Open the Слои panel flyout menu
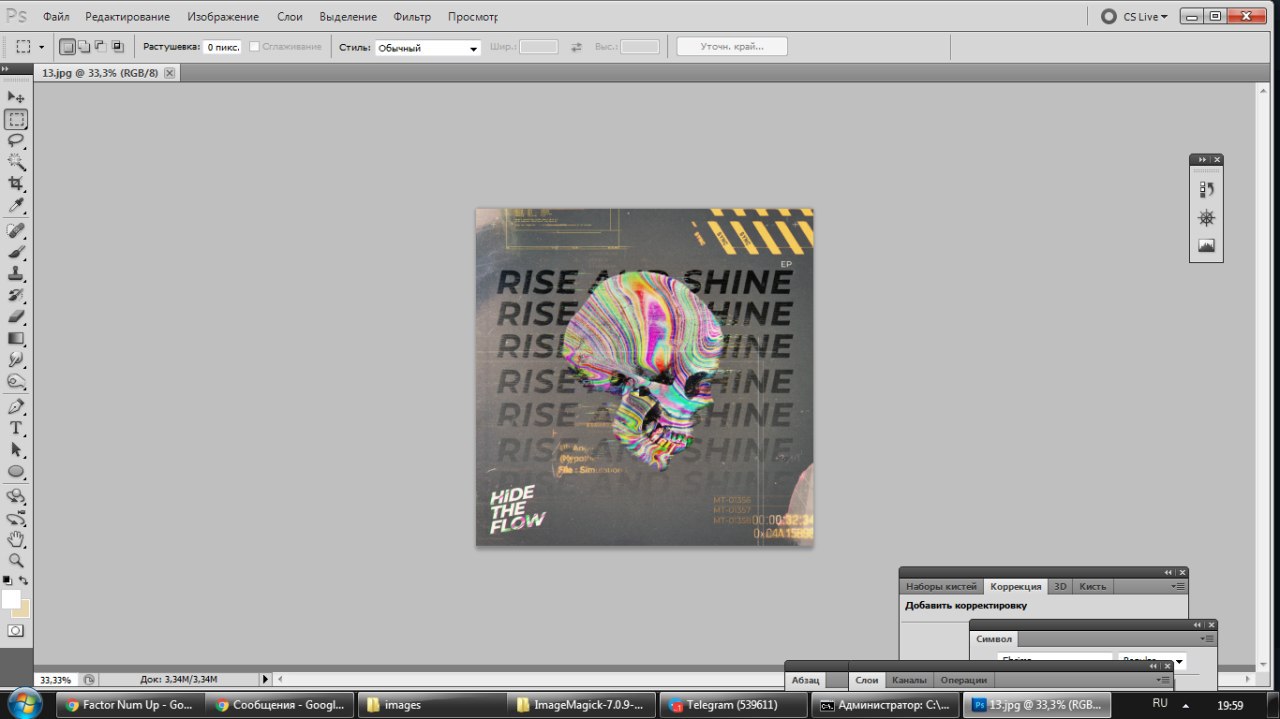The image size is (1280, 719). click(x=1162, y=680)
